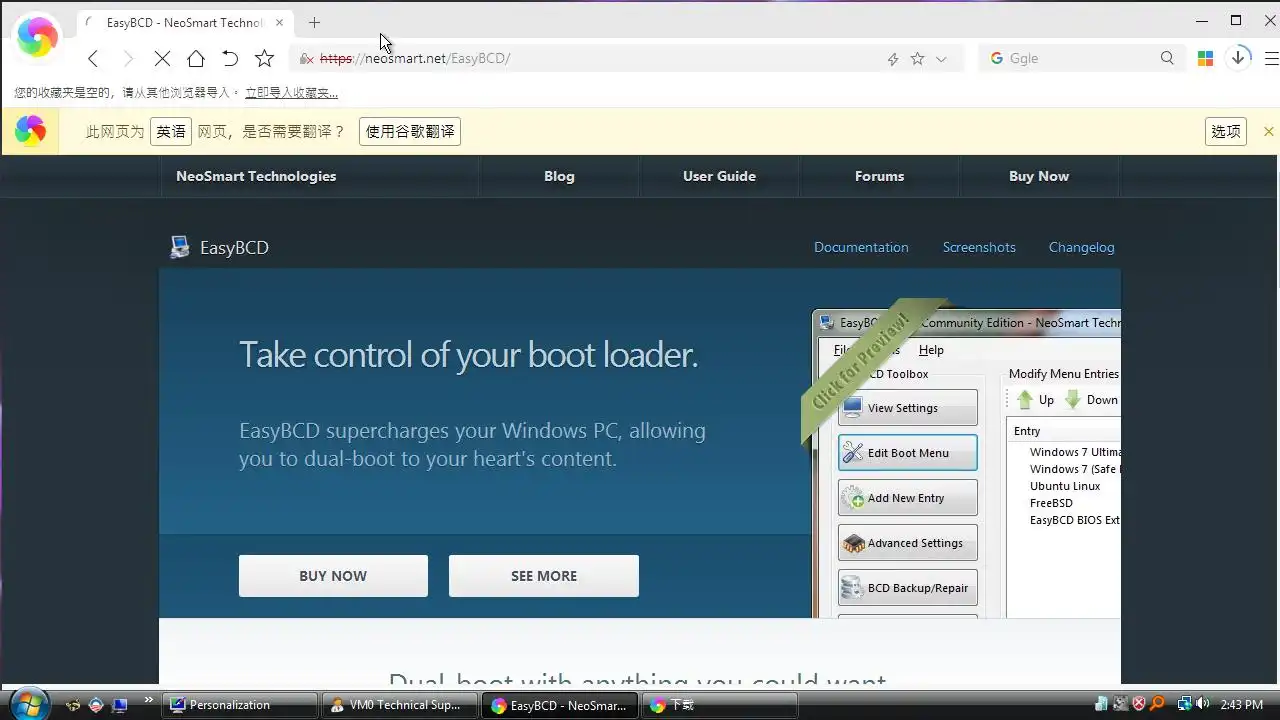Open the Screenshots link
Viewport: 1280px width, 720px height.
pos(979,247)
